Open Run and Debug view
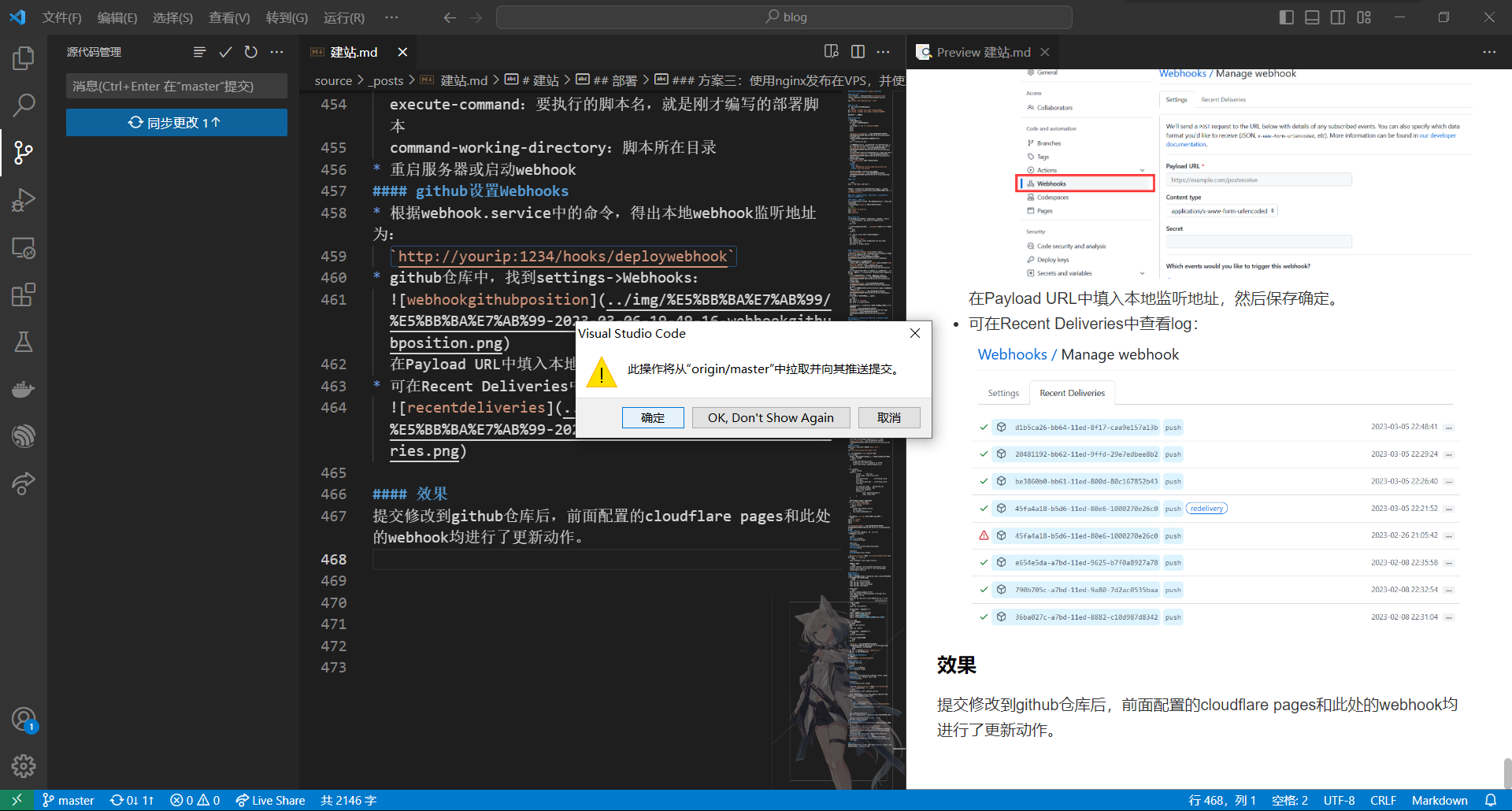 24,200
